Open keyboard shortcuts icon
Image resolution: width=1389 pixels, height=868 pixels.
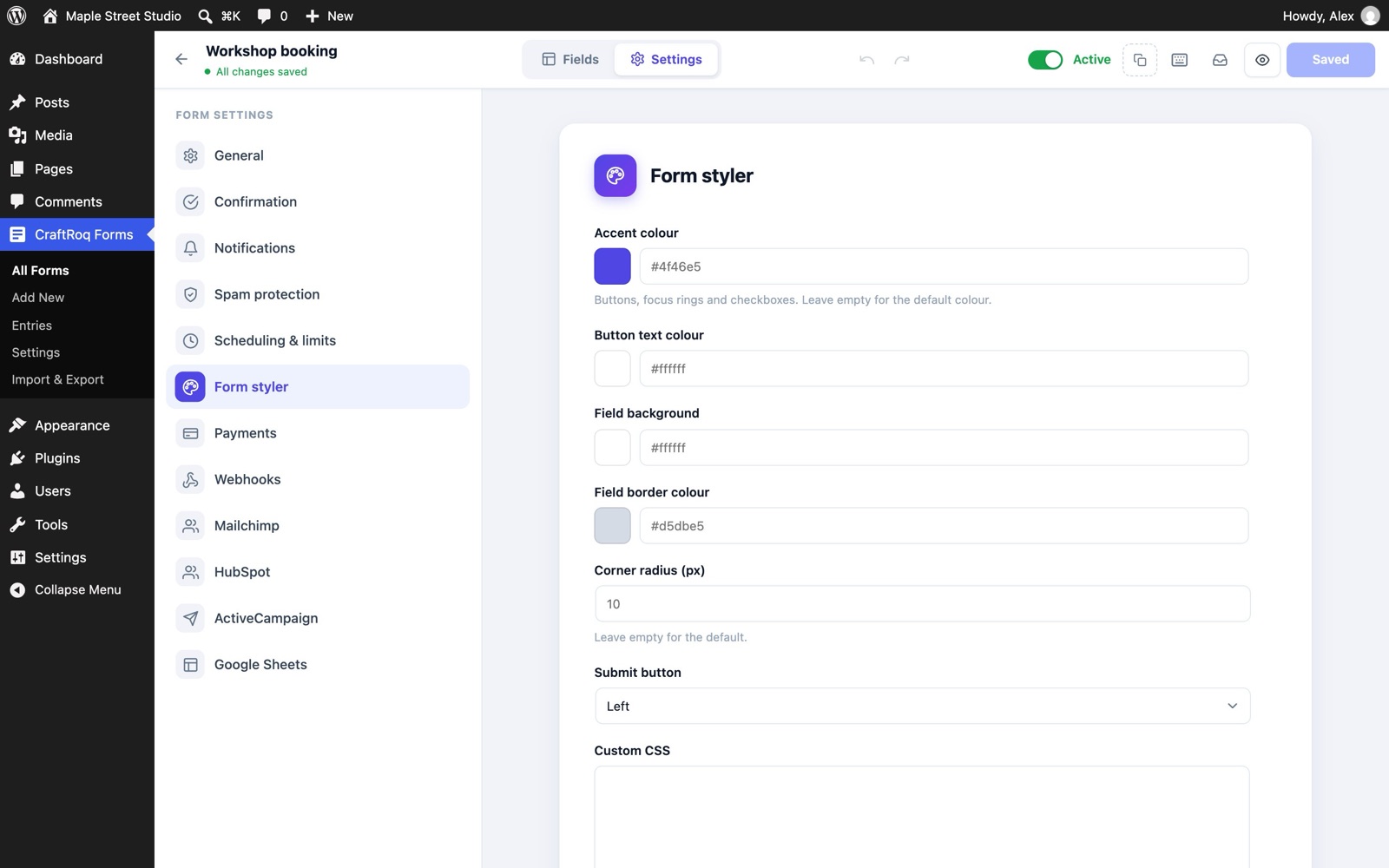point(1180,60)
